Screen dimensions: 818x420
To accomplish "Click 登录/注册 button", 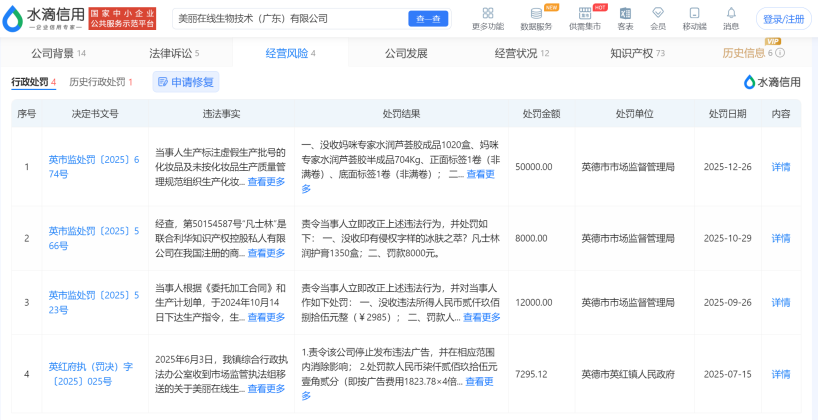I will pyautogui.click(x=784, y=19).
